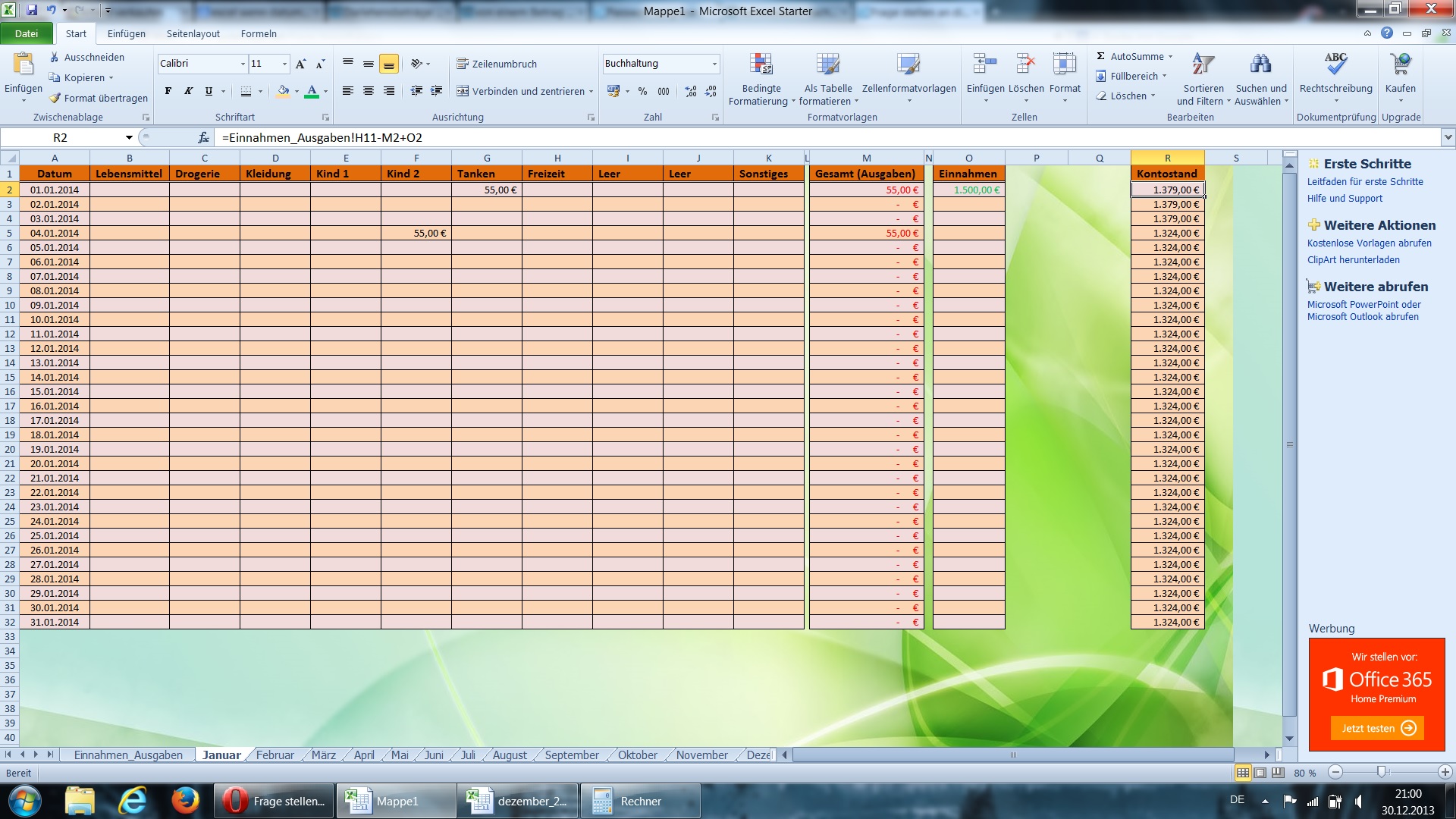The width and height of the screenshot is (1456, 819).
Task: Open the Februar sheet tab
Action: (275, 755)
